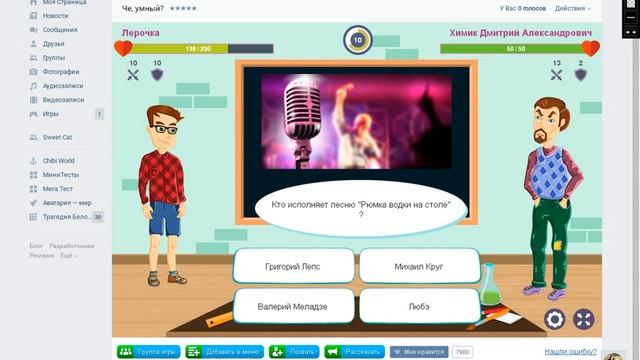Click the speech bubble icon beside Сообщения
This screenshot has width=640, height=360.
33,30
